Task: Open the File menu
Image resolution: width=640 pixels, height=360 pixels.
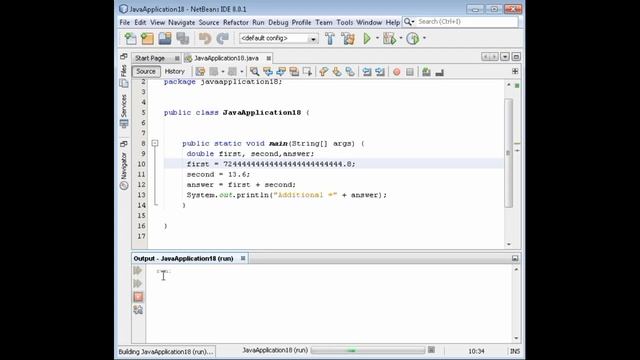Action: [124, 22]
